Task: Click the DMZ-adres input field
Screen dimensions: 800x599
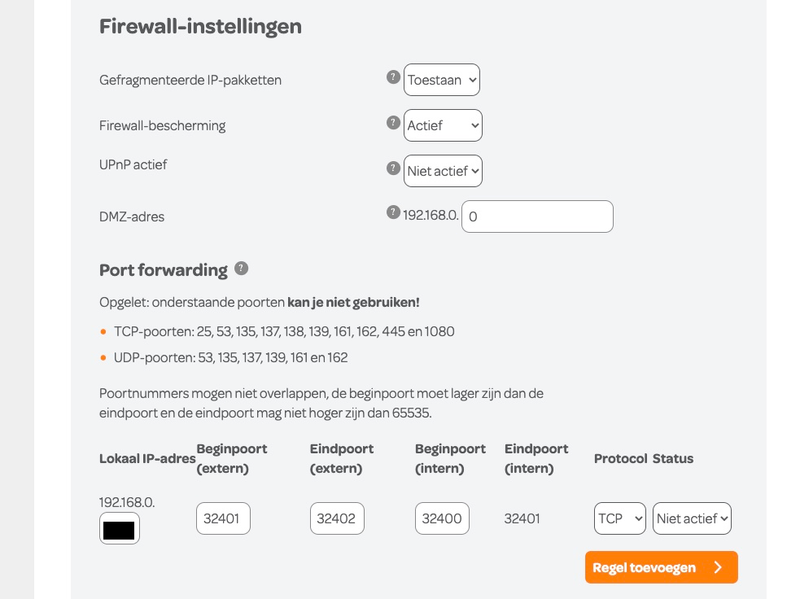Action: [x=537, y=217]
